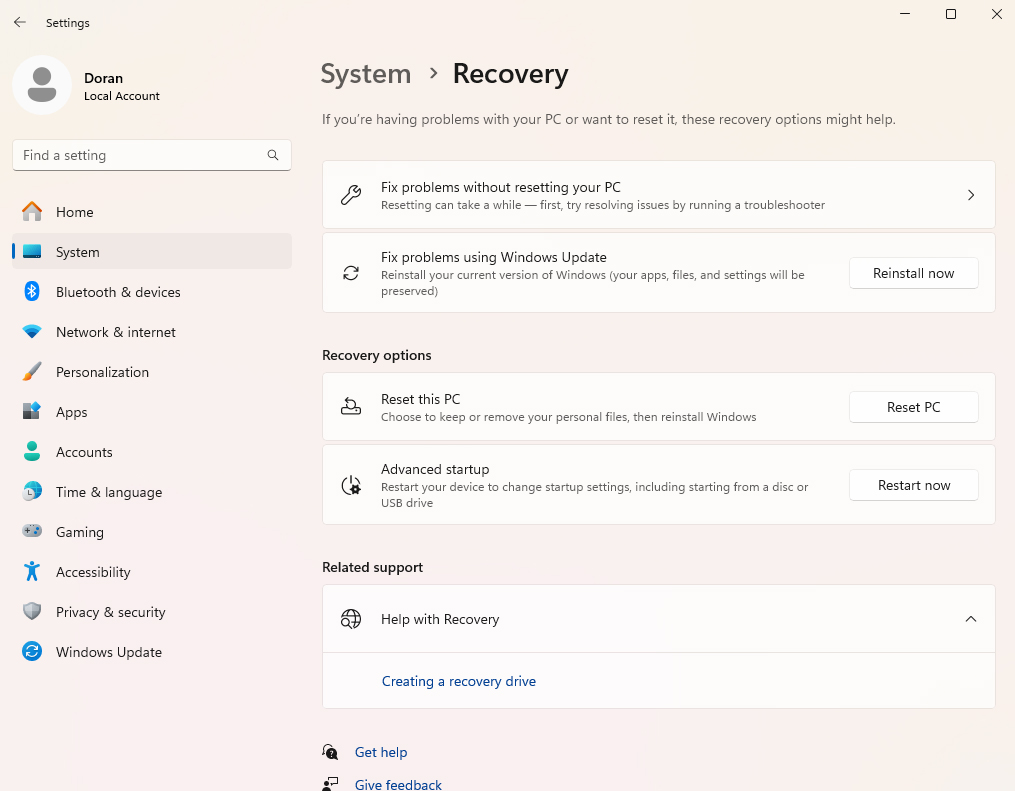Click the Network wifi icon
The width and height of the screenshot is (1015, 791).
point(32,331)
